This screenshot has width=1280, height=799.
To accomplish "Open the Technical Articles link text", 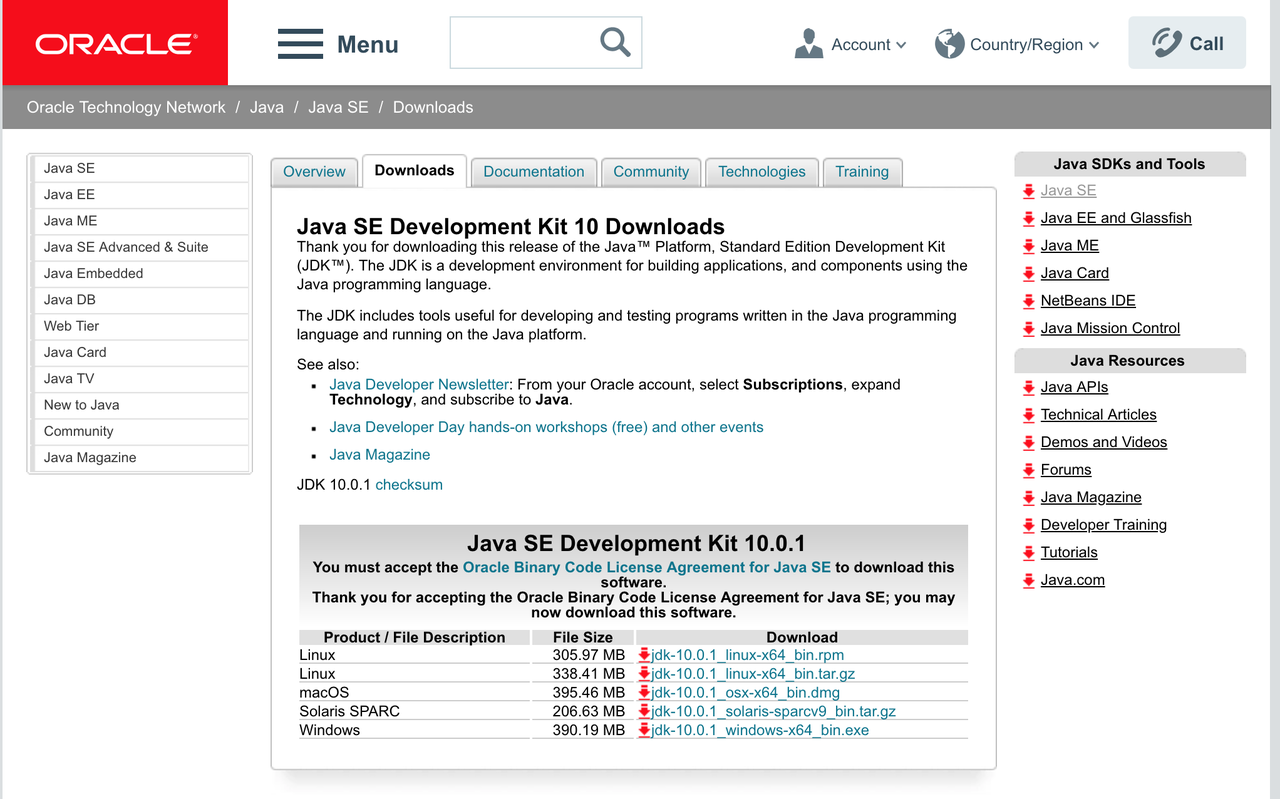I will pyautogui.click(x=1098, y=415).
